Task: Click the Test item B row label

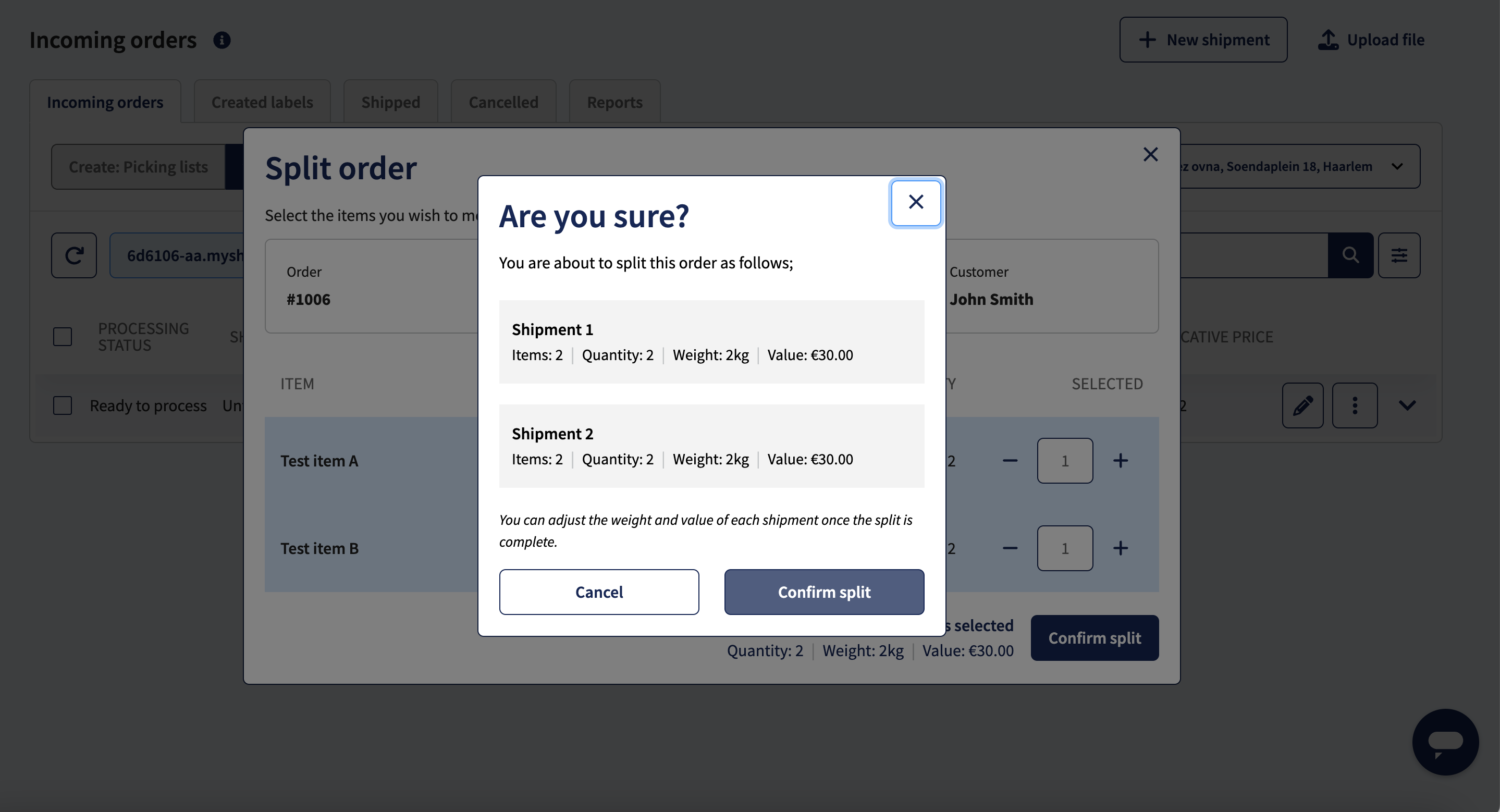Action: pyautogui.click(x=319, y=548)
